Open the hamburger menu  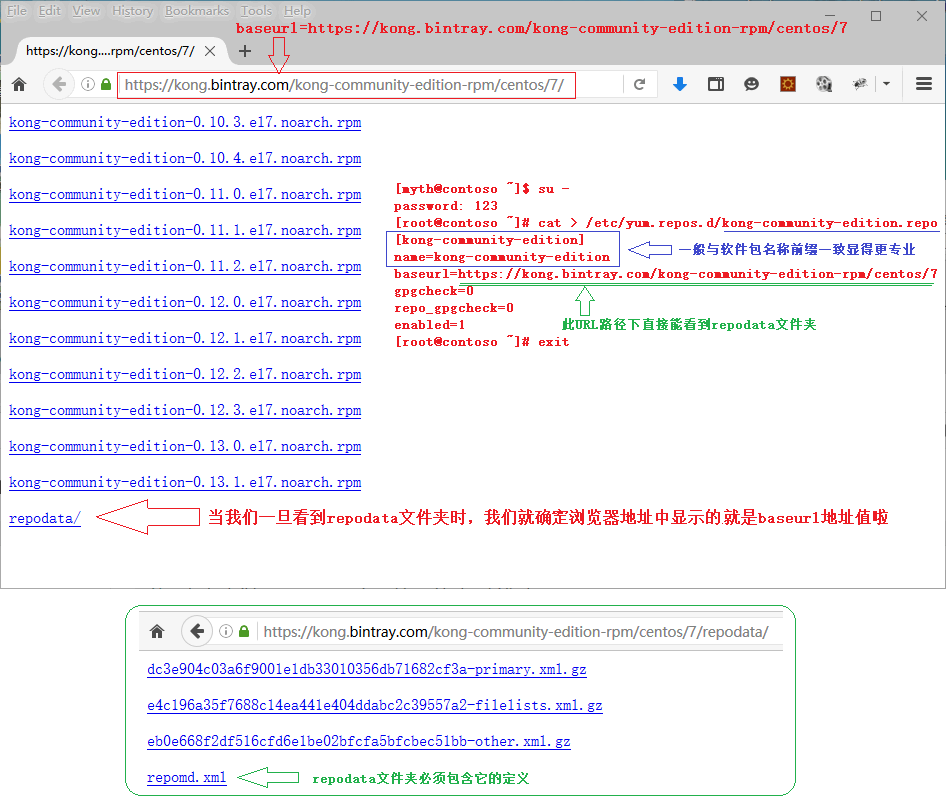click(924, 84)
